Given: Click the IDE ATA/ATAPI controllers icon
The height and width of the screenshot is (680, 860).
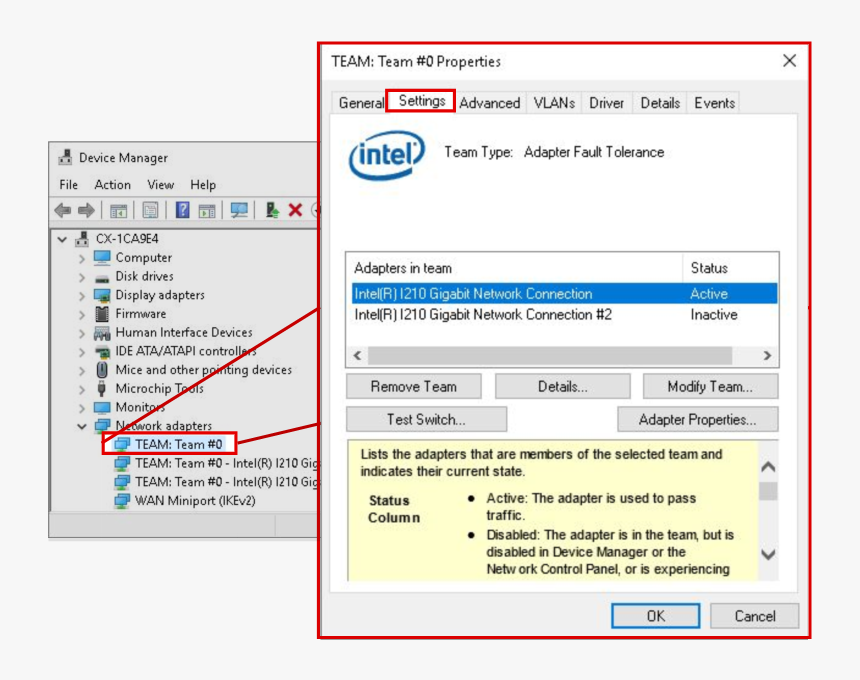Looking at the screenshot, I should (102, 352).
